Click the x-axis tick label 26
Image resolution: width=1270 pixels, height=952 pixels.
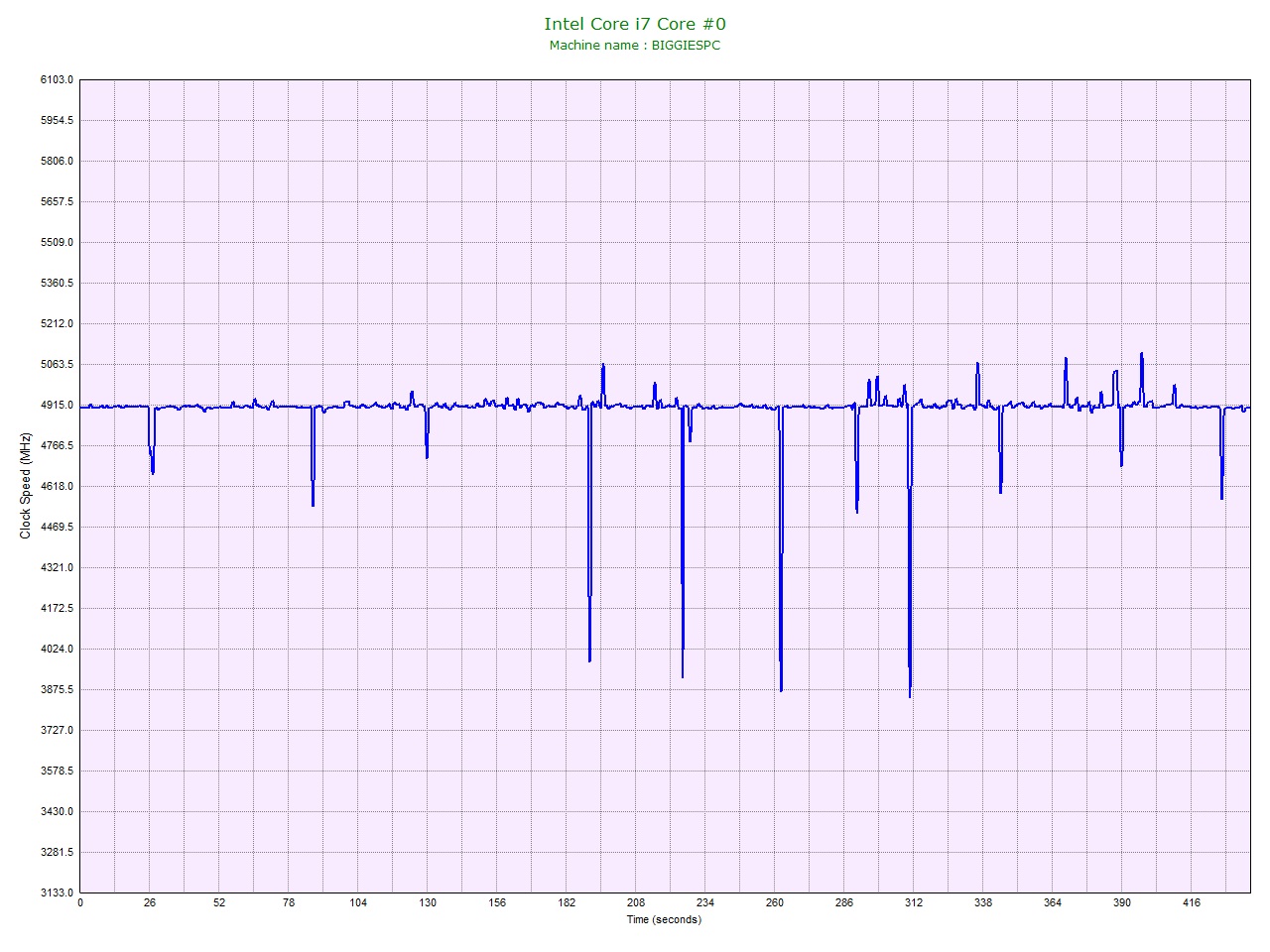pyautogui.click(x=150, y=902)
